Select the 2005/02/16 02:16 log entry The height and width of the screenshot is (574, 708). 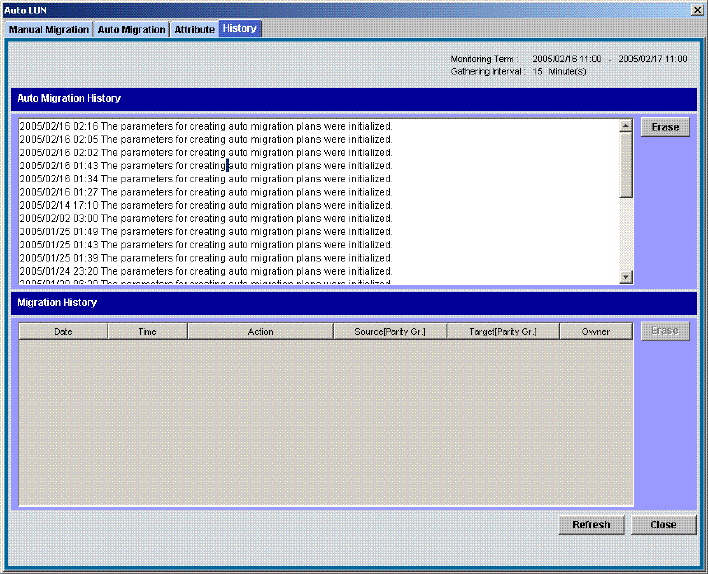(205, 127)
